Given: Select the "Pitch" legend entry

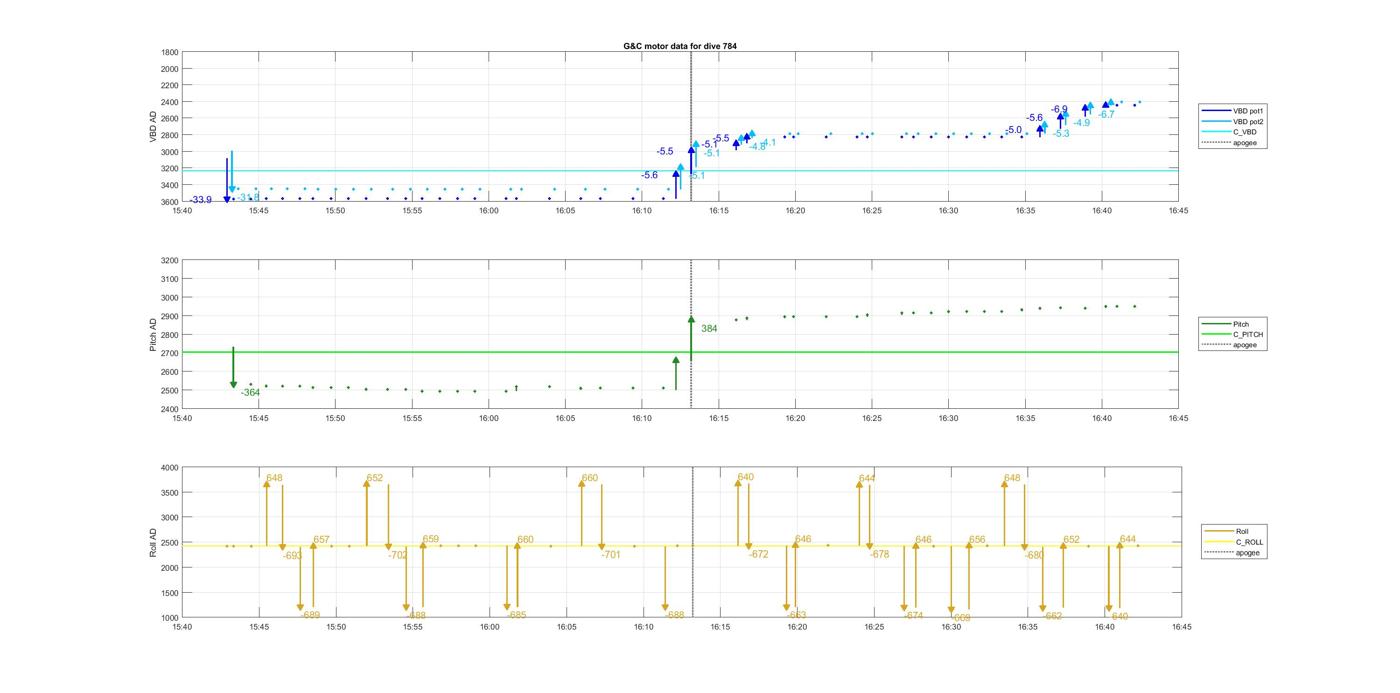Looking at the screenshot, I should (x=1226, y=324).
